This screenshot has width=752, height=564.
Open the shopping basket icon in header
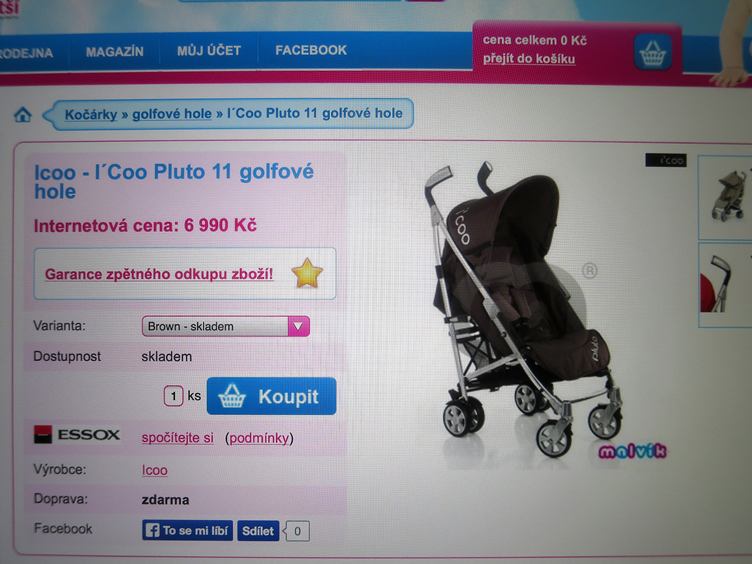pos(652,52)
